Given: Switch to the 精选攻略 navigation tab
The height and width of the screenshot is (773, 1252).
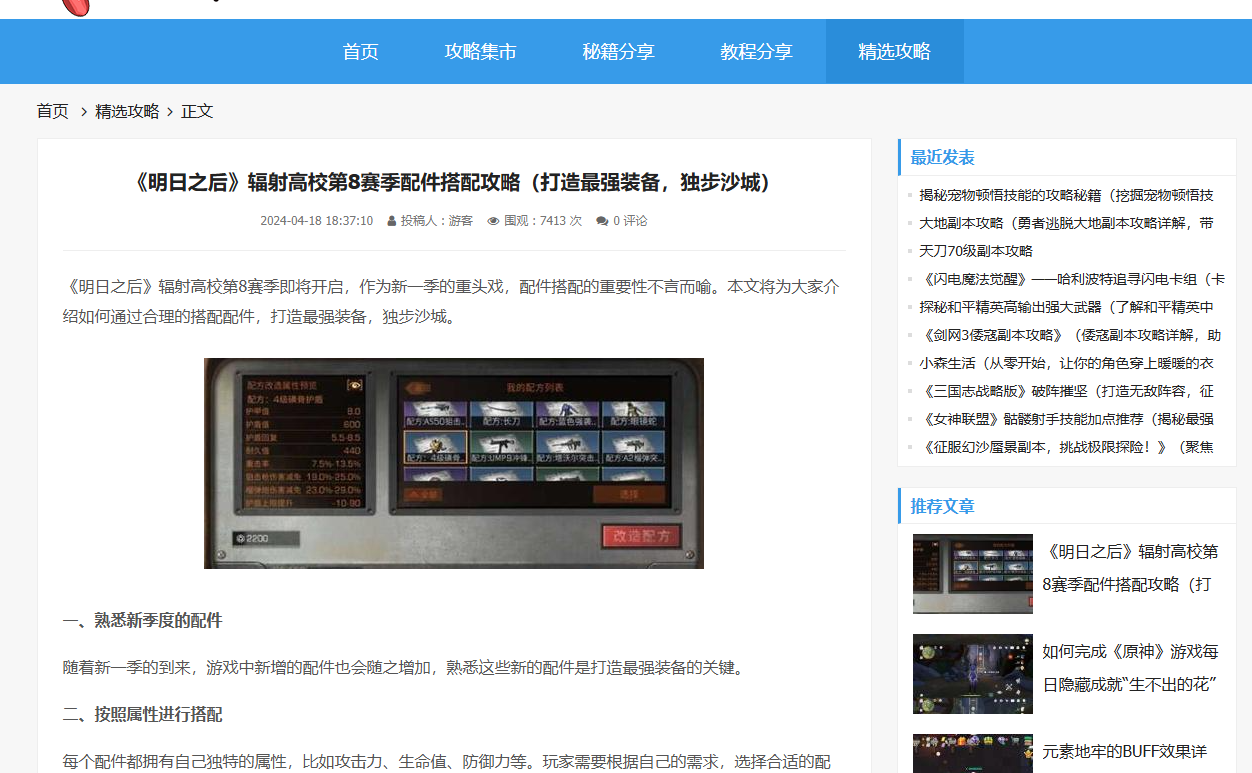Looking at the screenshot, I should (x=894, y=52).
